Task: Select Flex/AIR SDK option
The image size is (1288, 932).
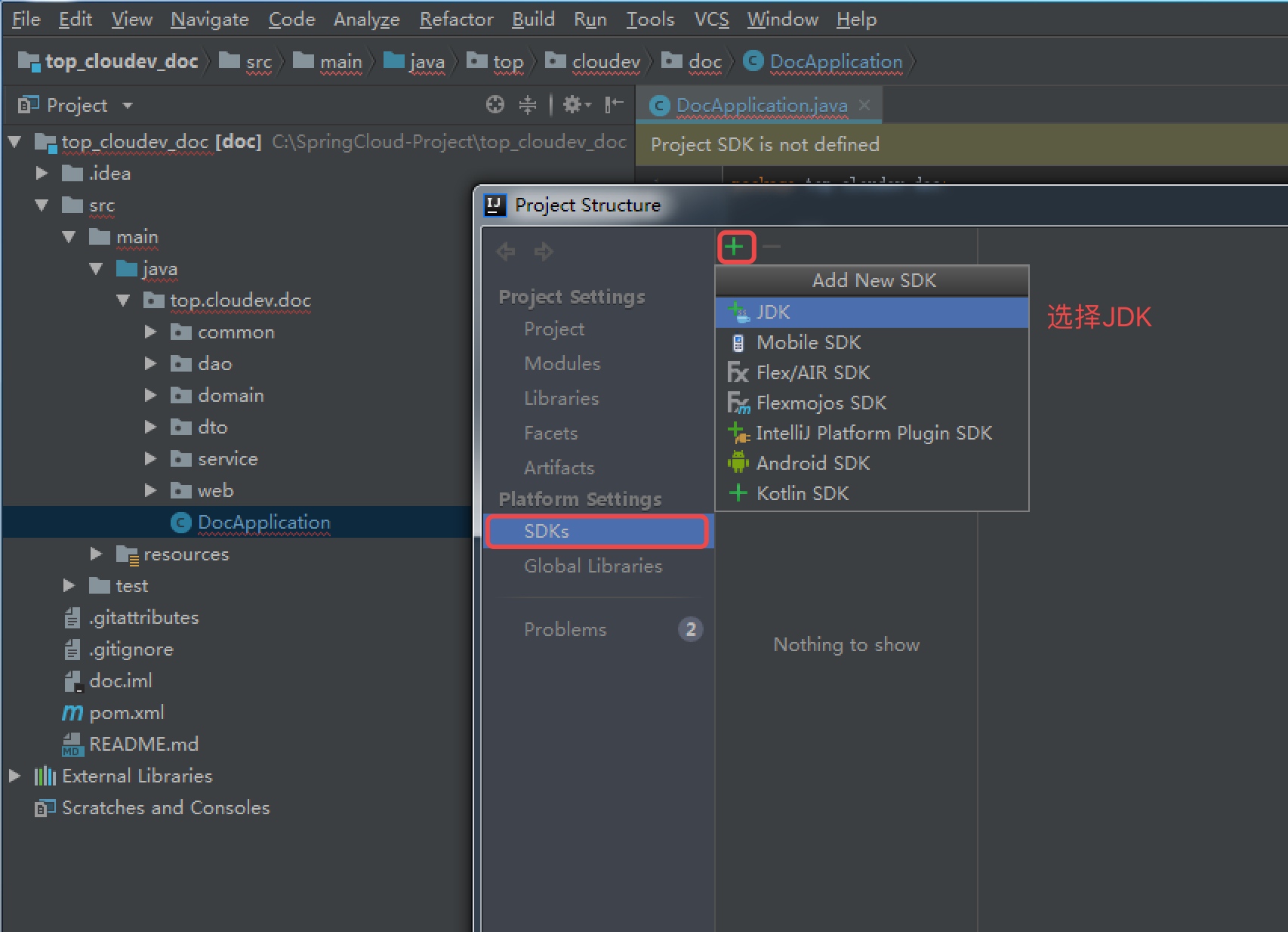Action: (872, 372)
